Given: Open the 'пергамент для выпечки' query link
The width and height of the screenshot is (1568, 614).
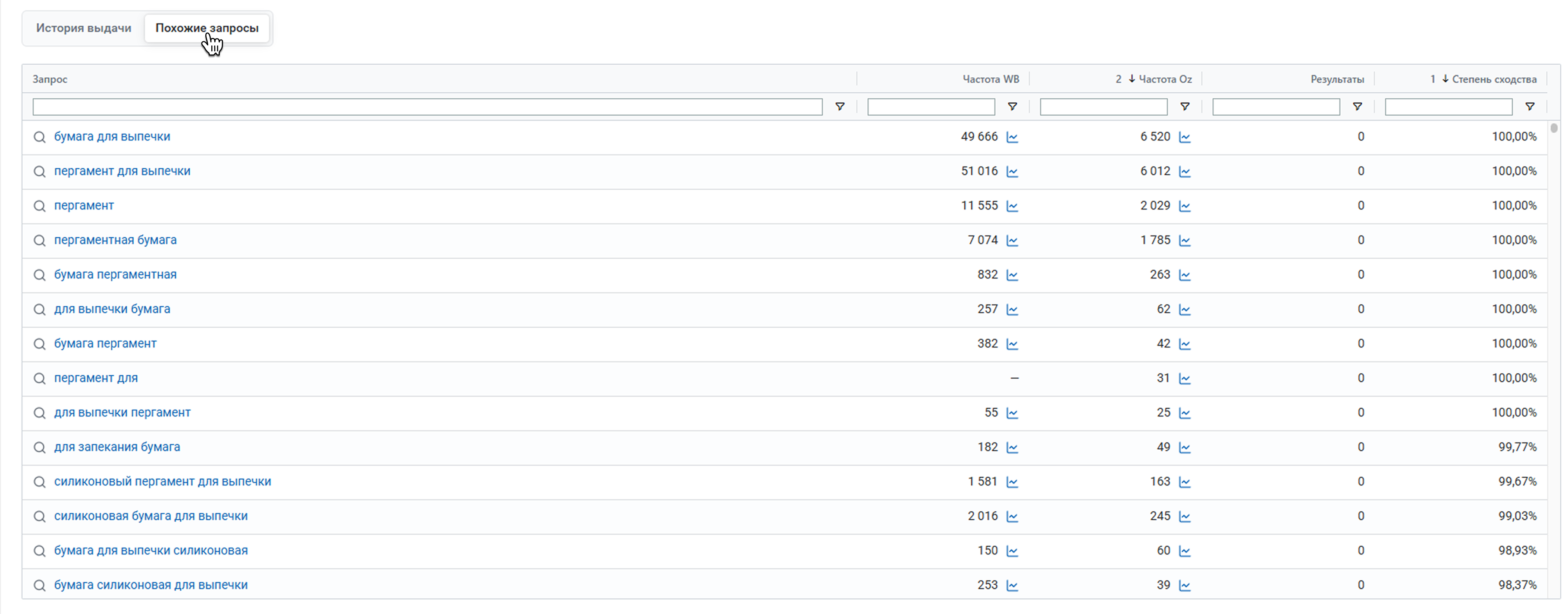Looking at the screenshot, I should tap(122, 171).
